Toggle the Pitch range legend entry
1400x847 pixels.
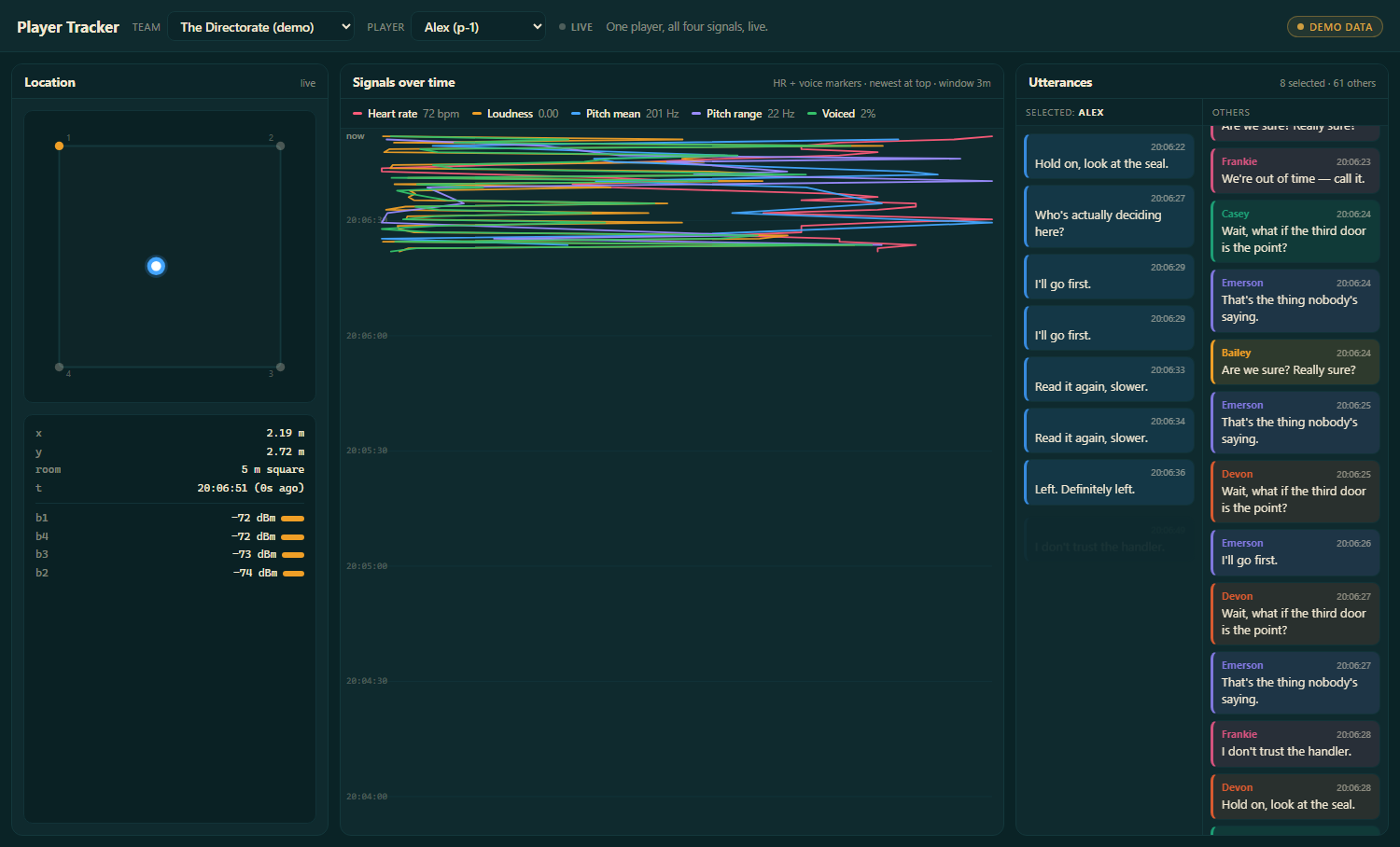(x=743, y=114)
